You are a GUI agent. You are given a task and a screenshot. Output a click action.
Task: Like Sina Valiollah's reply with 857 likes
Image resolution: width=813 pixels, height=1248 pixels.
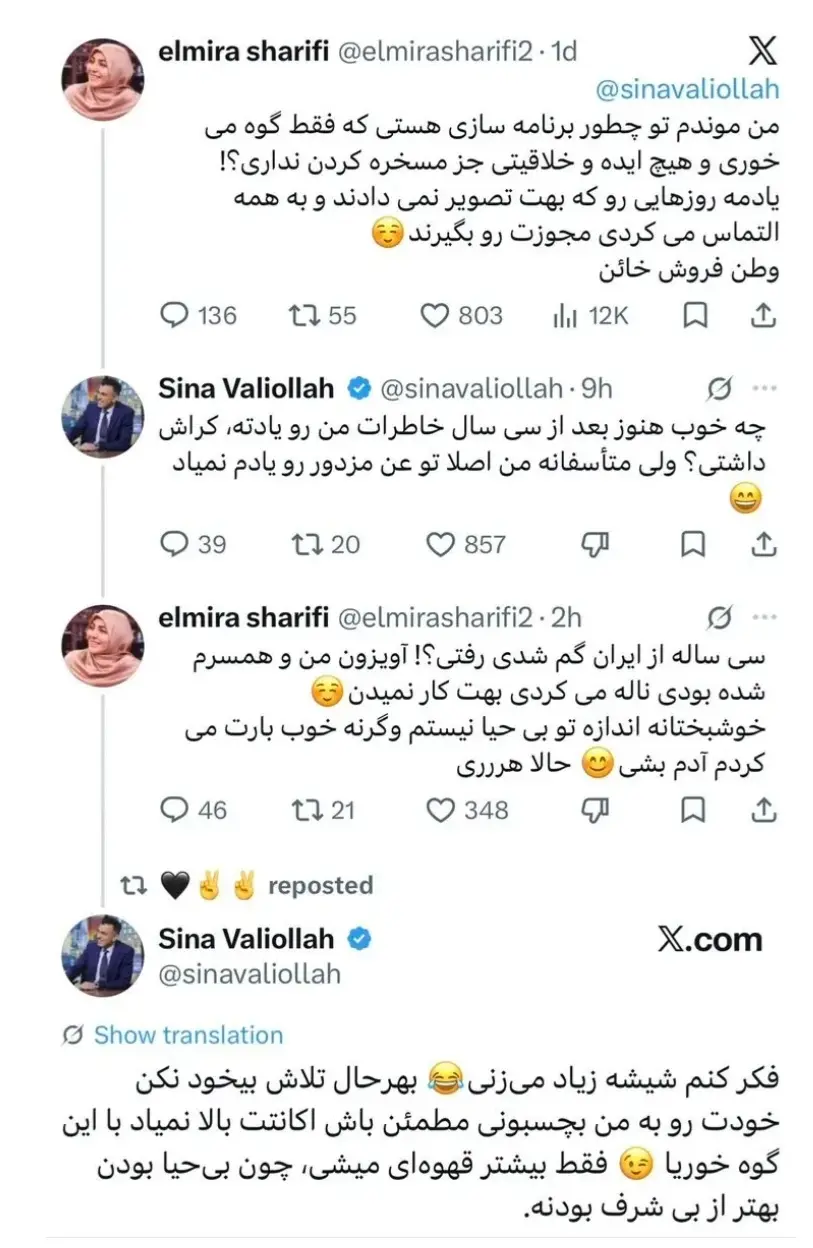(466, 543)
